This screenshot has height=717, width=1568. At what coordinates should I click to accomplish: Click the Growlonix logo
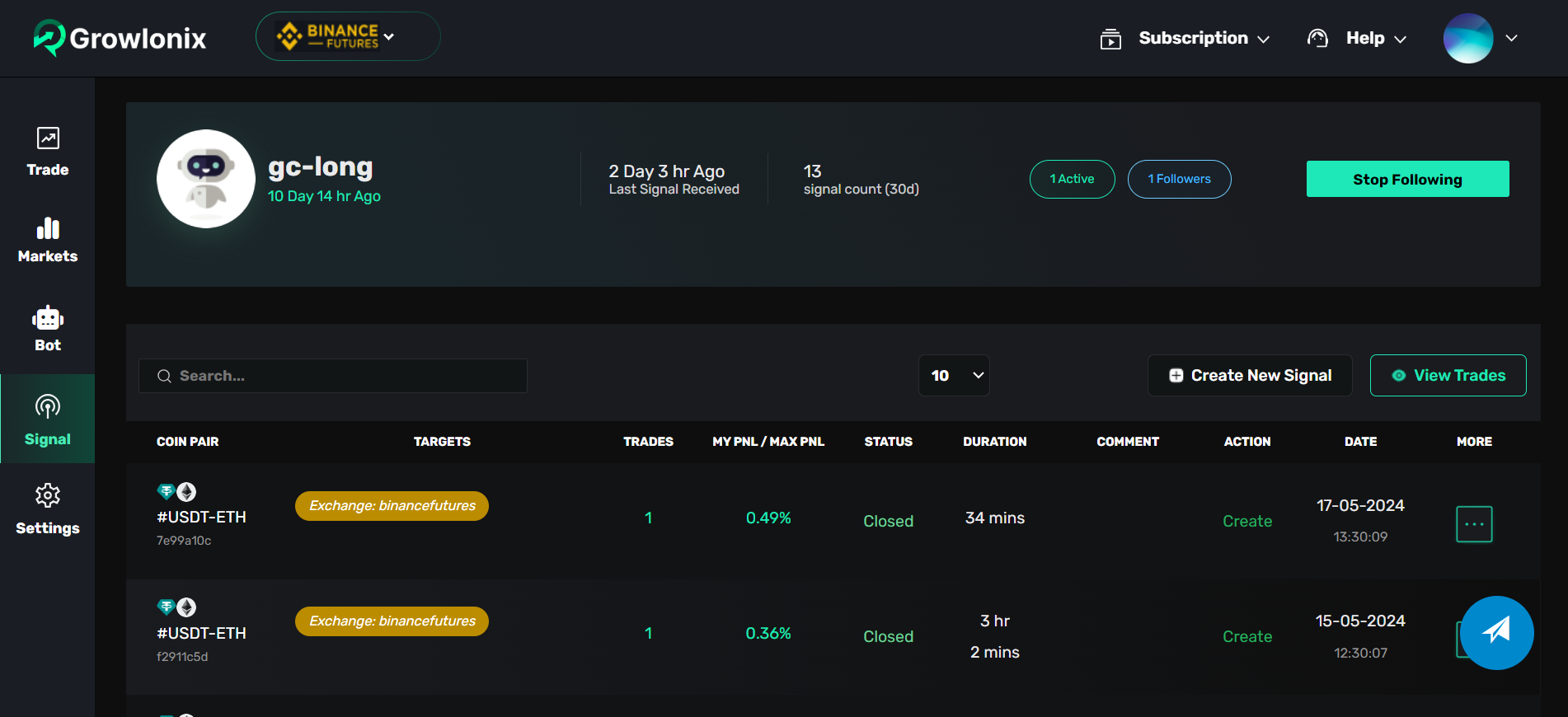coord(120,38)
